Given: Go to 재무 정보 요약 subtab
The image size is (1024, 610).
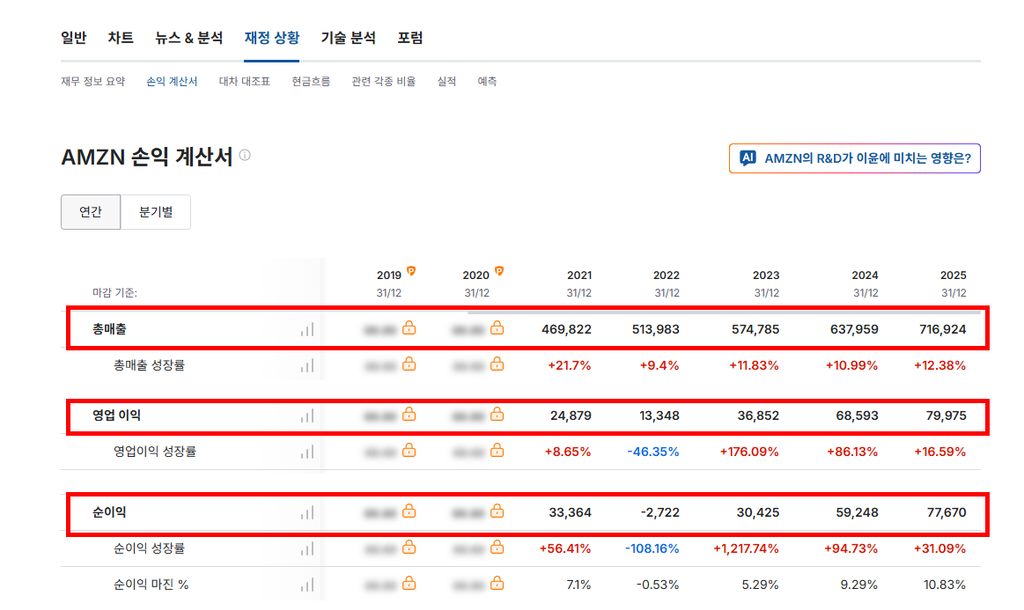Looking at the screenshot, I should pyautogui.click(x=93, y=82).
